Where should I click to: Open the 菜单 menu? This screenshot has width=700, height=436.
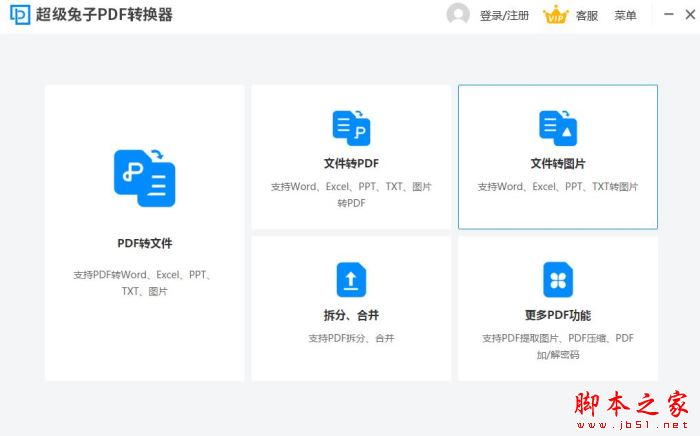click(x=625, y=16)
